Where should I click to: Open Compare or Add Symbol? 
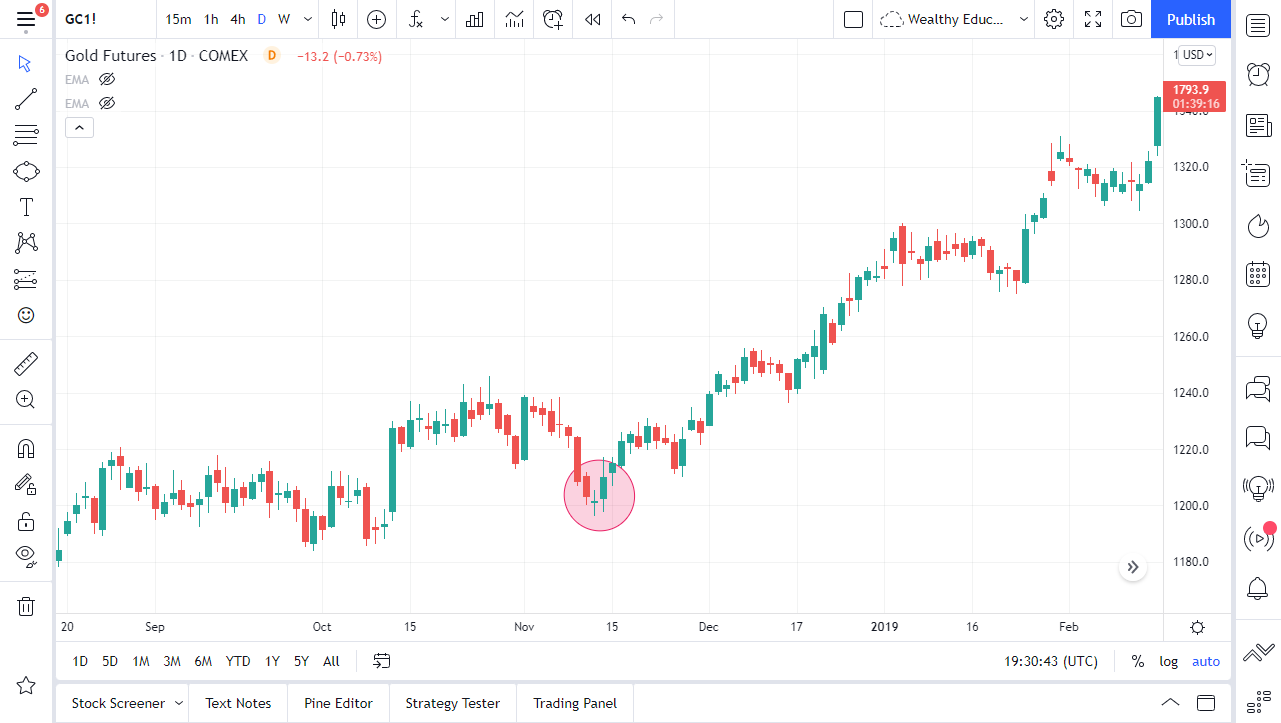pos(376,19)
